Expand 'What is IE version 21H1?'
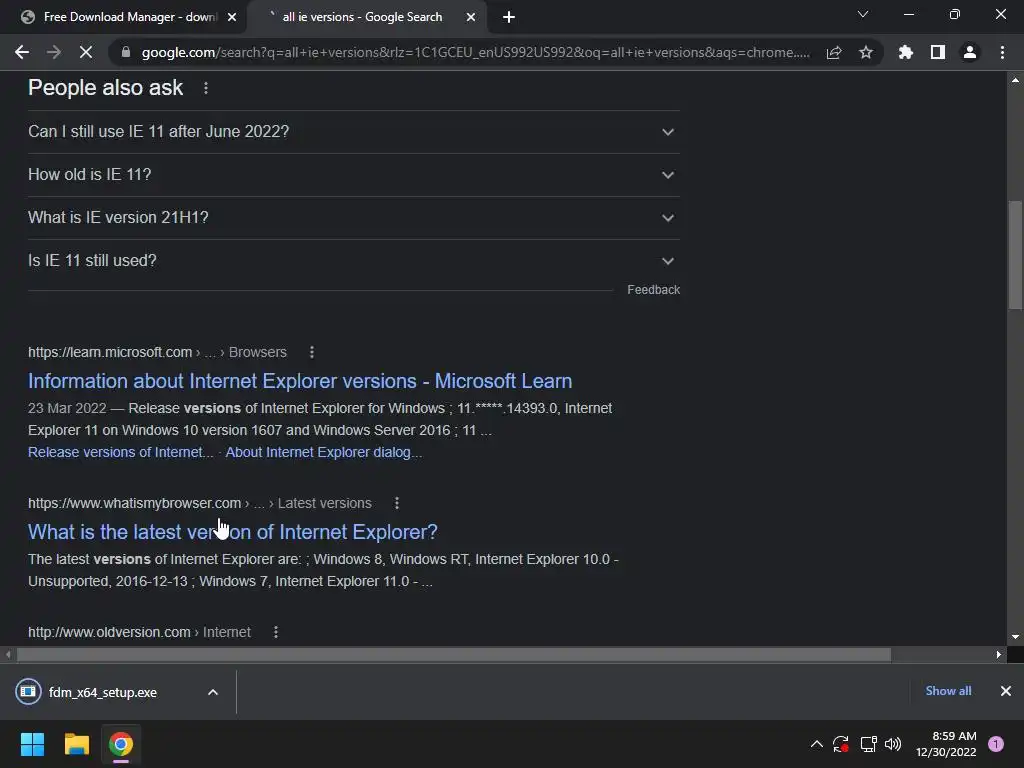 click(x=354, y=218)
